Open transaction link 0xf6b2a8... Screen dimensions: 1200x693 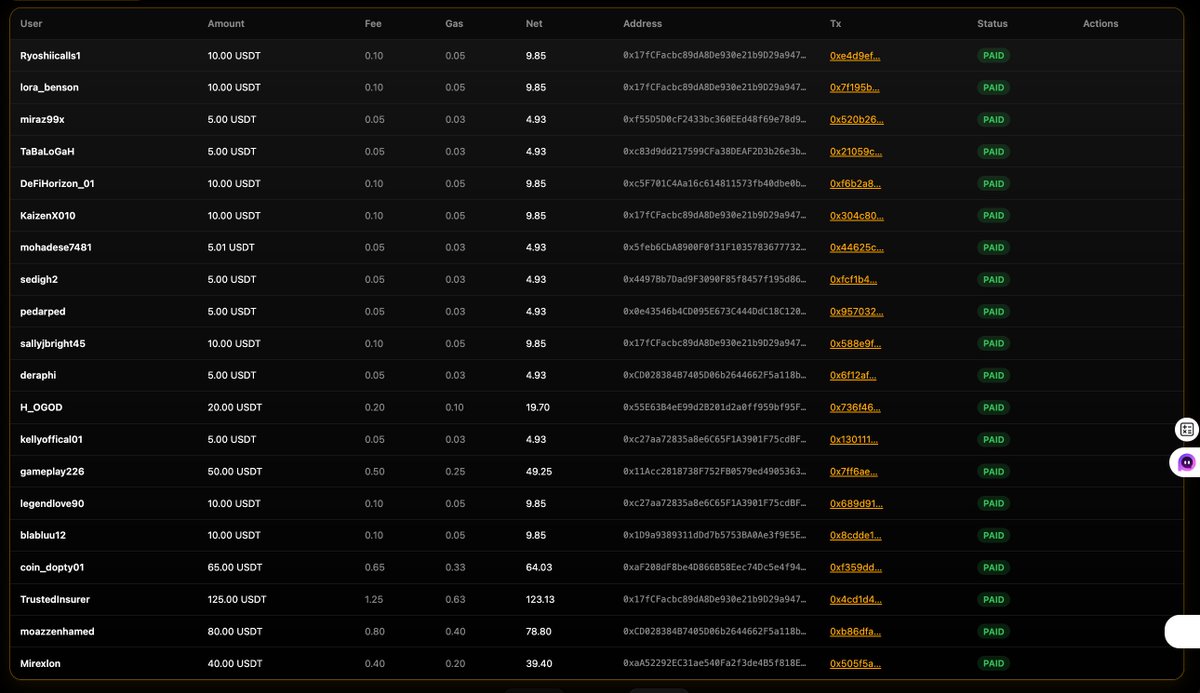pyautogui.click(x=855, y=184)
